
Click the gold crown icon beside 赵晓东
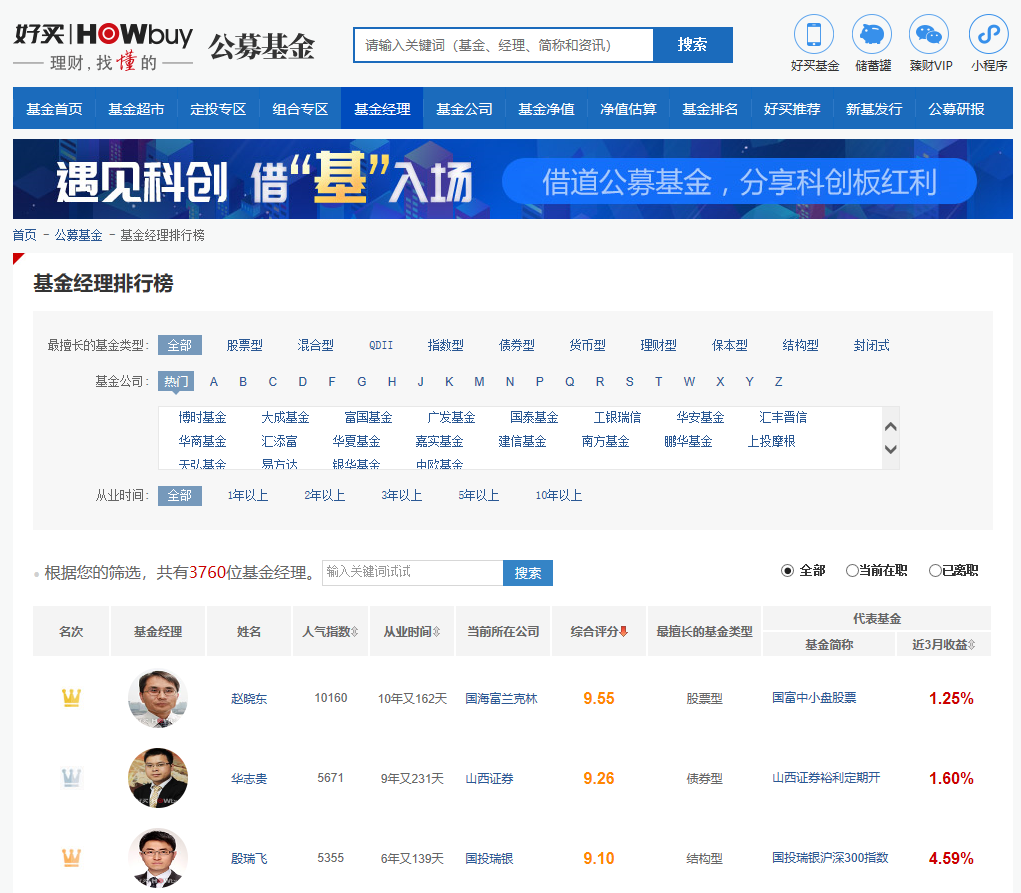click(x=71, y=698)
